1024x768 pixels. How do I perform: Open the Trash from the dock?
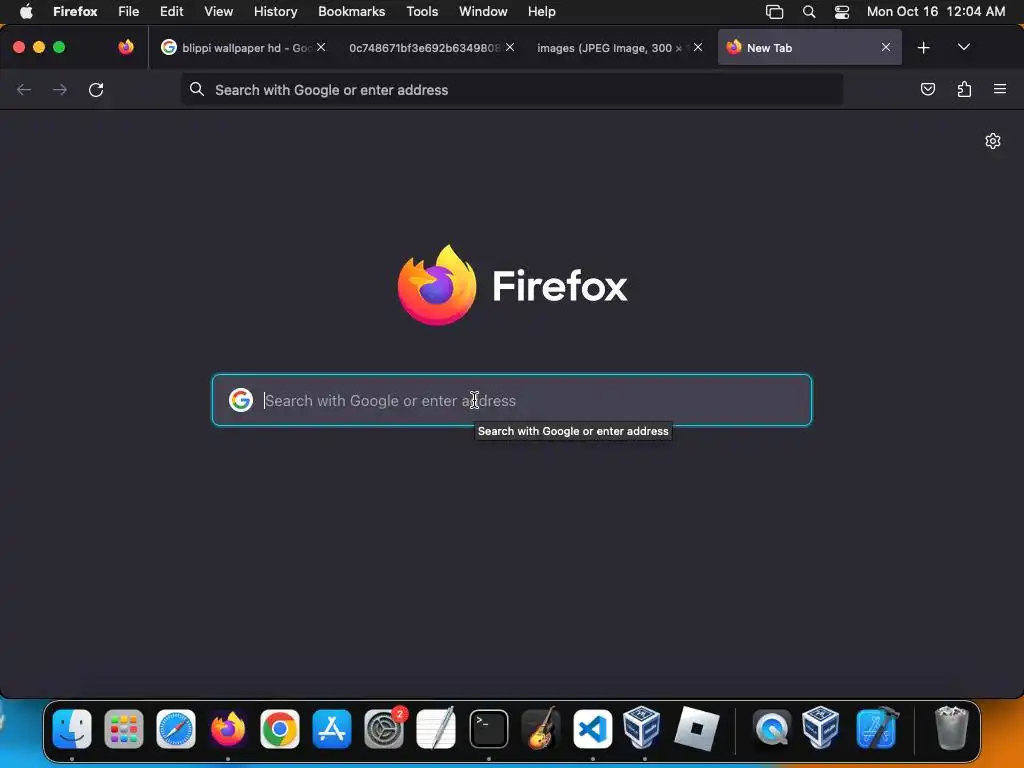952,728
